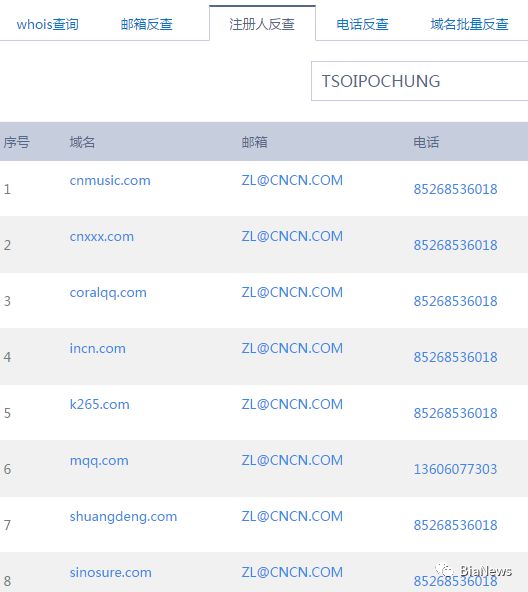
Task: Open the shuangdeng.com domain link
Action: 123,516
